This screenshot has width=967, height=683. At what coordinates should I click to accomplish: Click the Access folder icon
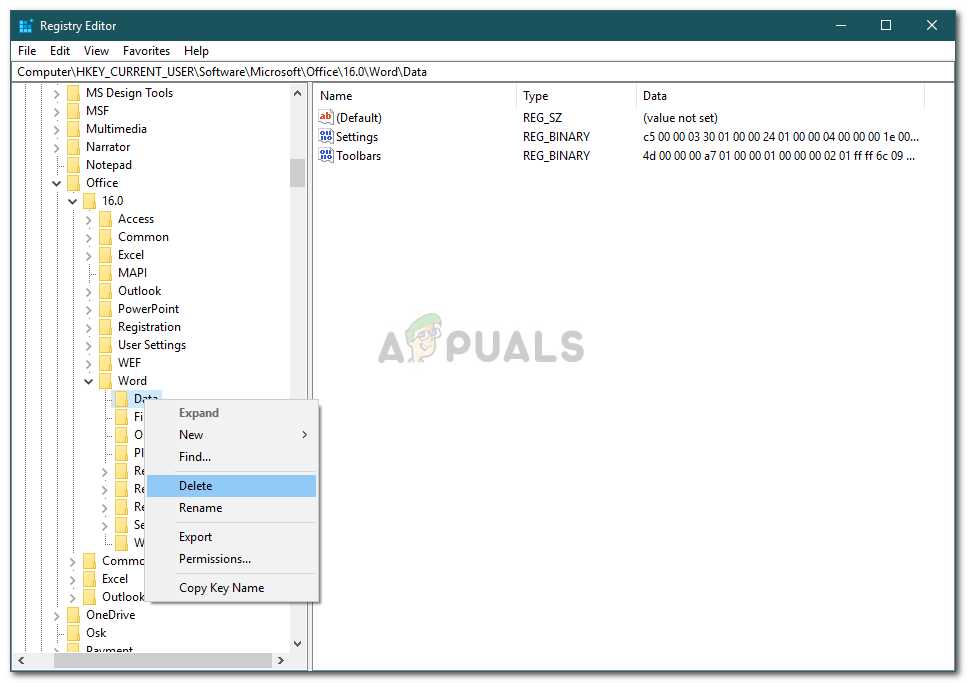click(x=106, y=219)
